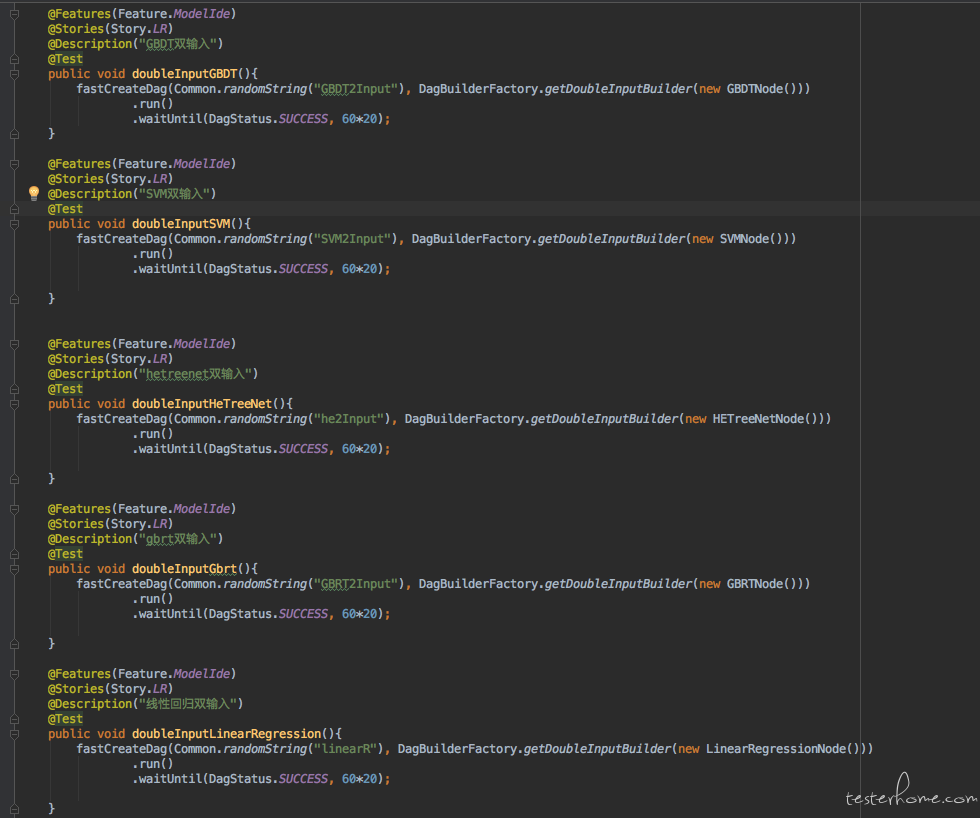980x818 pixels.
Task: Collapse the doubleInputSVM method using its gutter fold marker
Action: coord(14,224)
